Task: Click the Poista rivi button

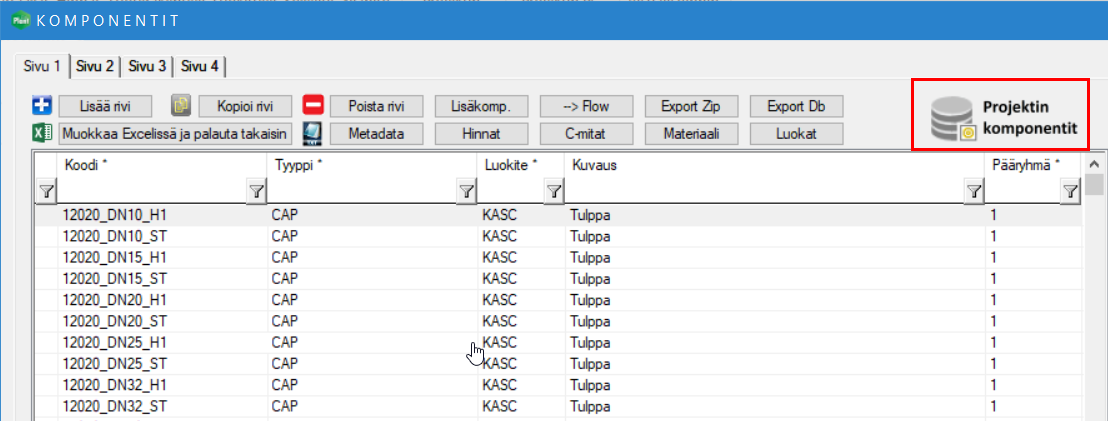Action: pyautogui.click(x=376, y=106)
